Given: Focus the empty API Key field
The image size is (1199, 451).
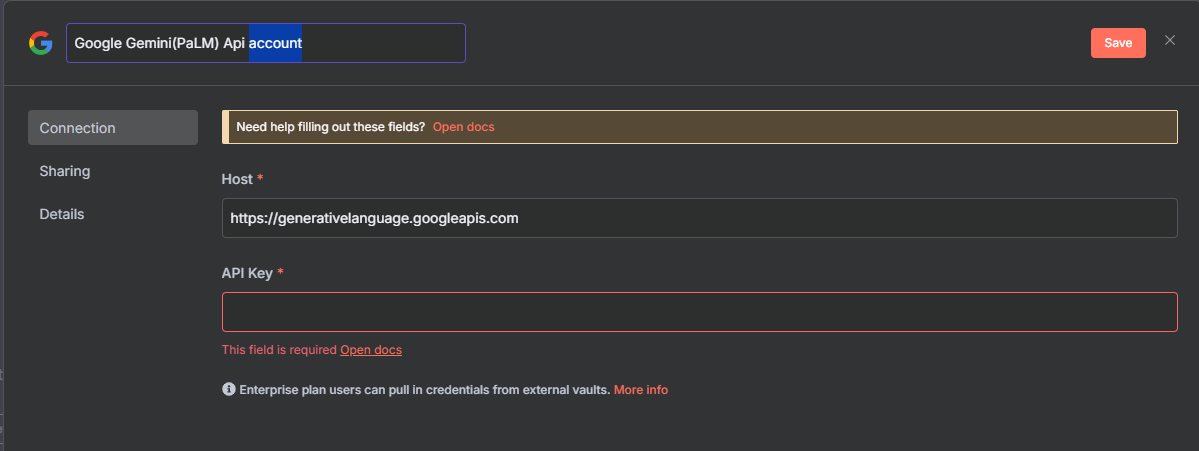Looking at the screenshot, I should (700, 312).
